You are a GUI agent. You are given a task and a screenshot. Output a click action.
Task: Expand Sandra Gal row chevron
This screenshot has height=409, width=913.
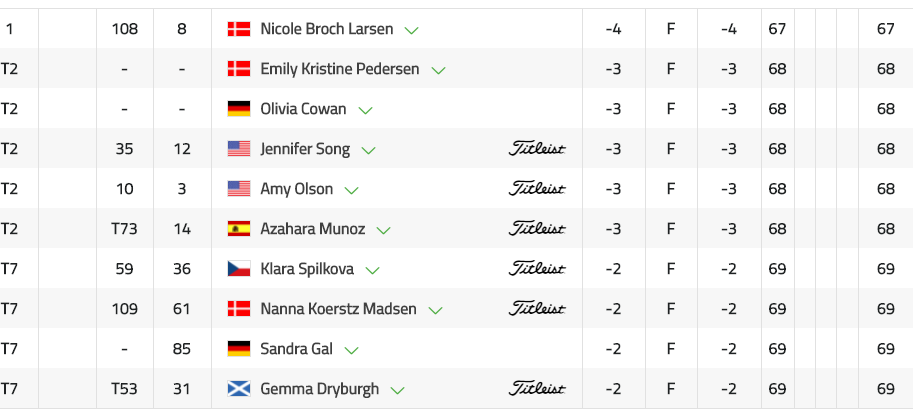pyautogui.click(x=351, y=350)
